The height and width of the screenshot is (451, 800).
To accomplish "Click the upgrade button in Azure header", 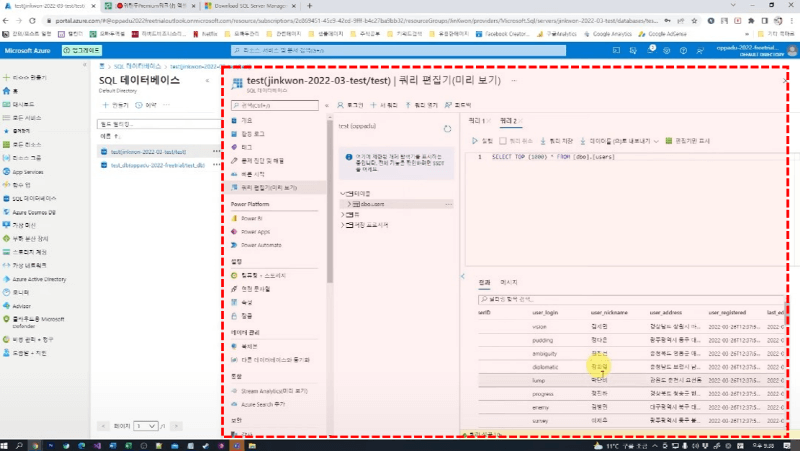I will click(x=82, y=51).
